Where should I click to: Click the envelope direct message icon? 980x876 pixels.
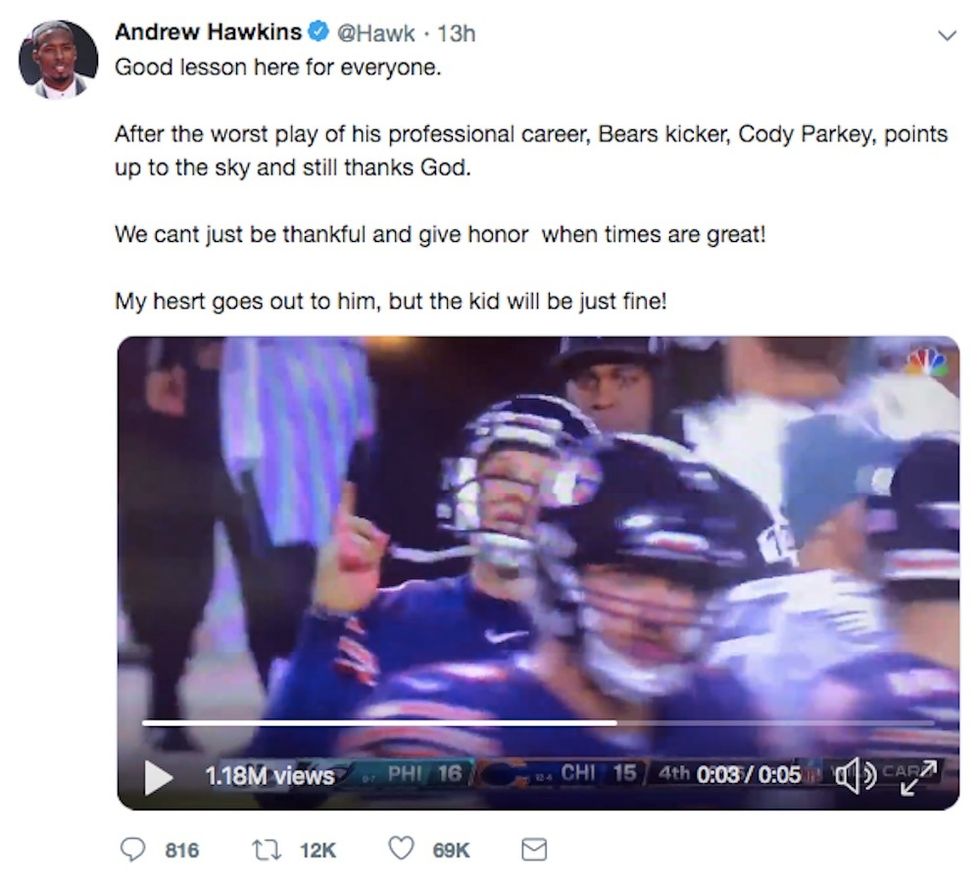coord(535,849)
